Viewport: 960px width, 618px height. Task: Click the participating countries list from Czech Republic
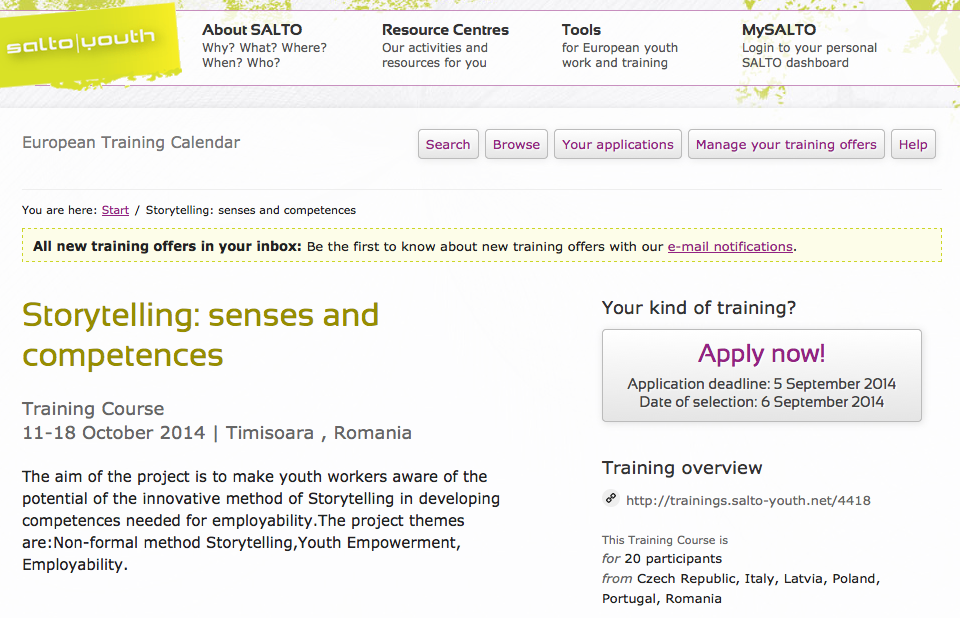(x=741, y=589)
